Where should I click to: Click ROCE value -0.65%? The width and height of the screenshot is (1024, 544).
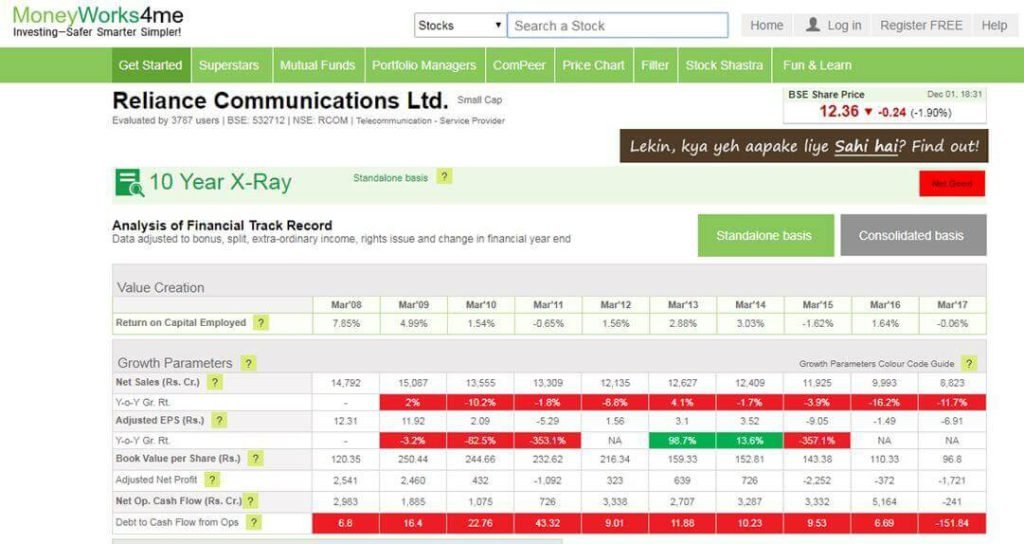pyautogui.click(x=548, y=323)
